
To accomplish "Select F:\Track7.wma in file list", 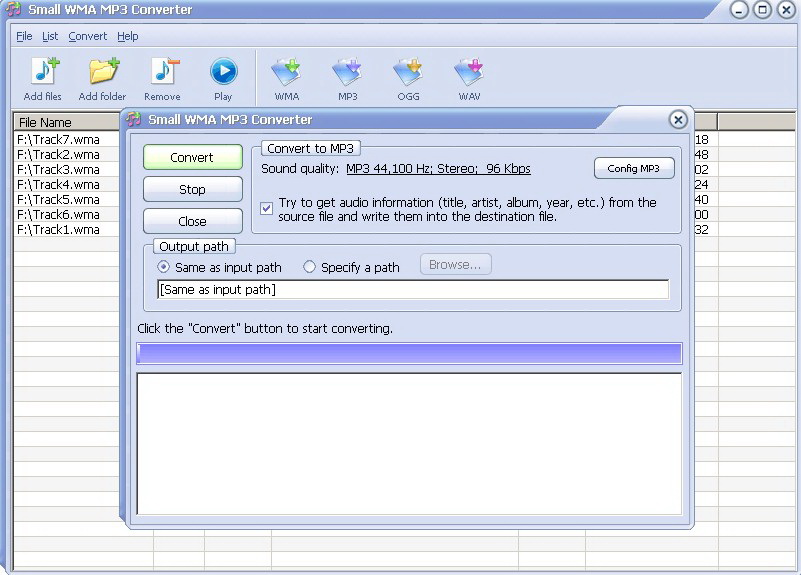I will click(x=58, y=139).
